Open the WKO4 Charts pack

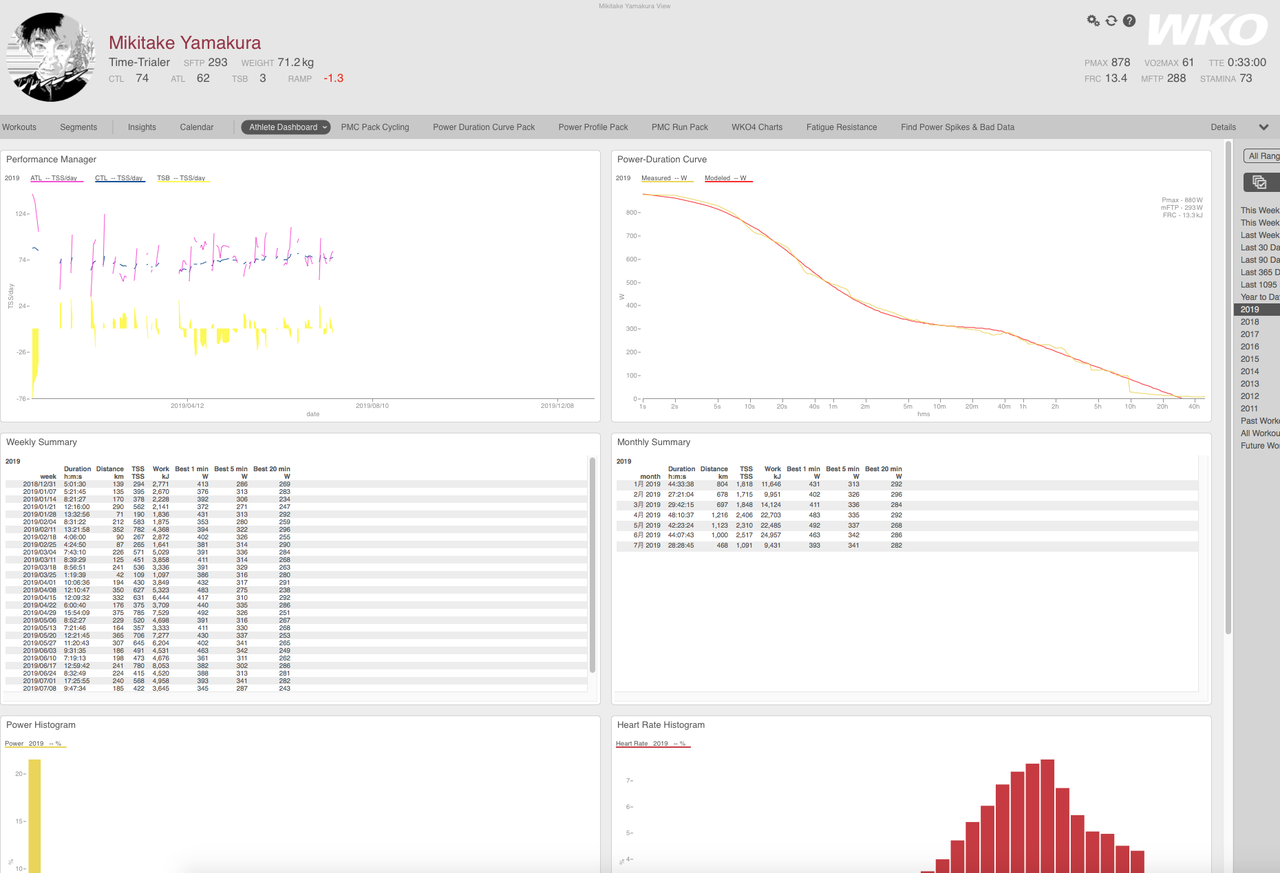[757, 127]
